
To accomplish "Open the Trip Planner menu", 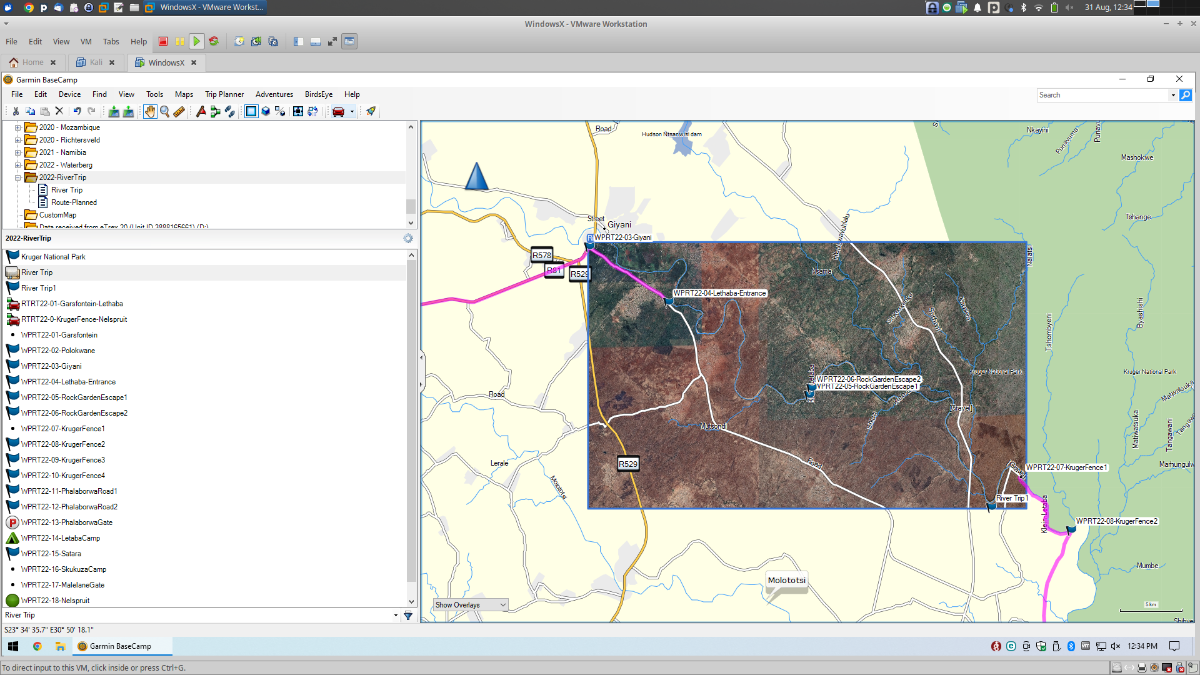I will 224,94.
